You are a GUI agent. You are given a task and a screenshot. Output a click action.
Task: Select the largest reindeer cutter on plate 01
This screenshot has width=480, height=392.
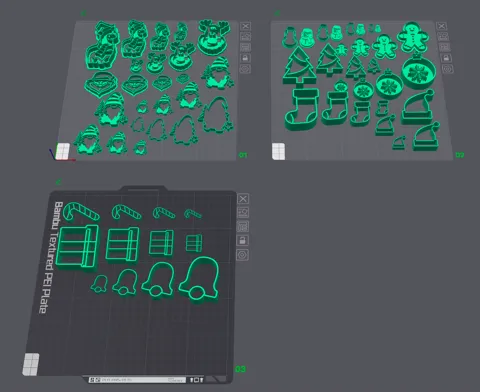[x=213, y=37]
